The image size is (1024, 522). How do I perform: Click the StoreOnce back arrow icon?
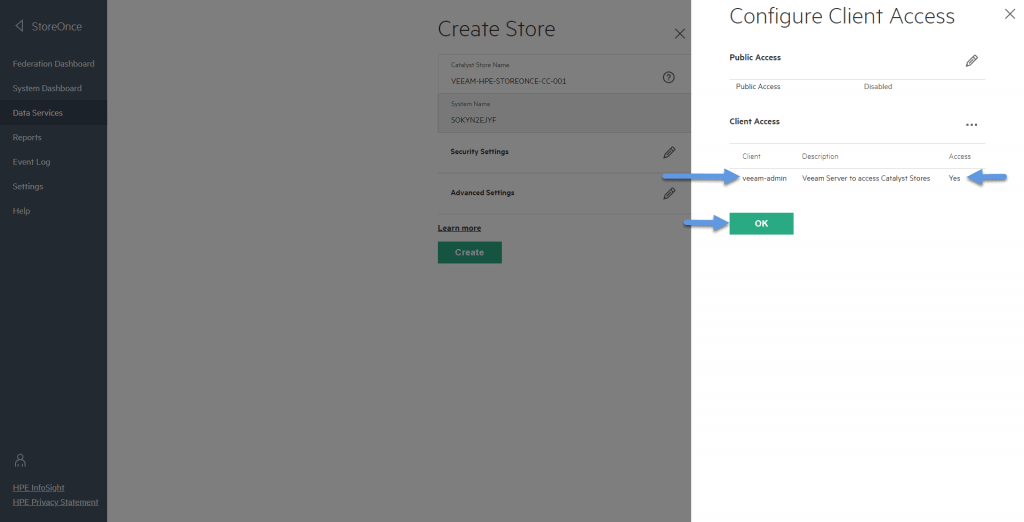20,26
